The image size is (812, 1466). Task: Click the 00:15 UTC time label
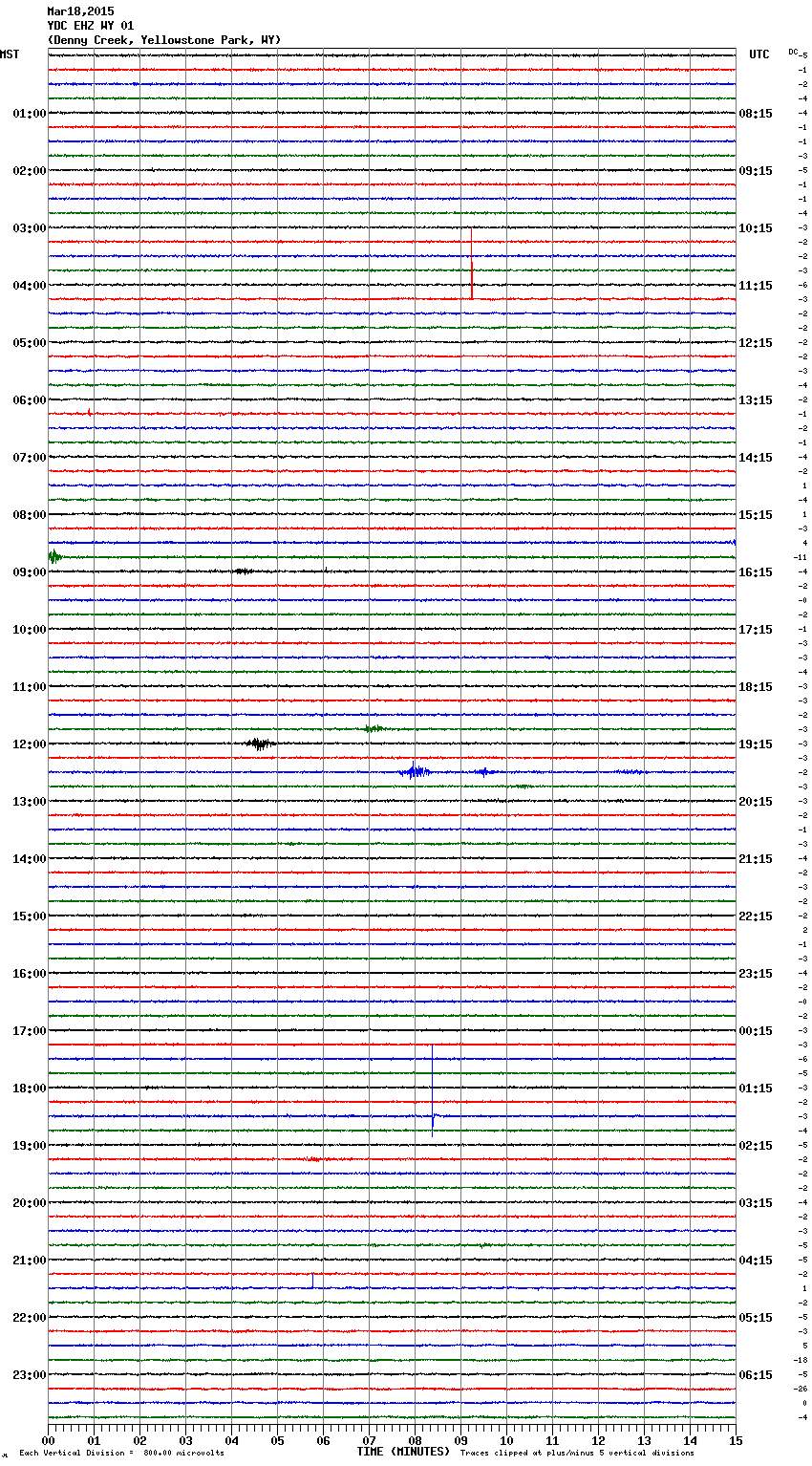(756, 1031)
